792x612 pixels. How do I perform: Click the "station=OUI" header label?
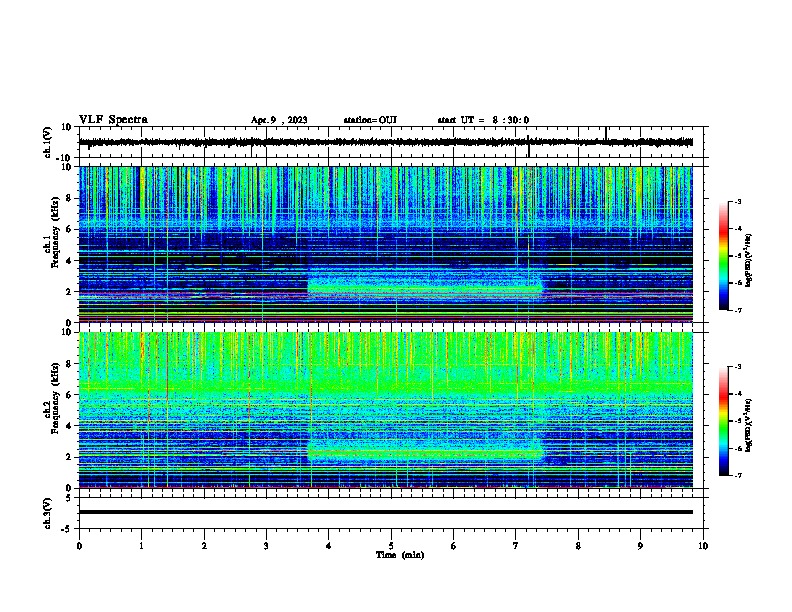tap(370, 120)
